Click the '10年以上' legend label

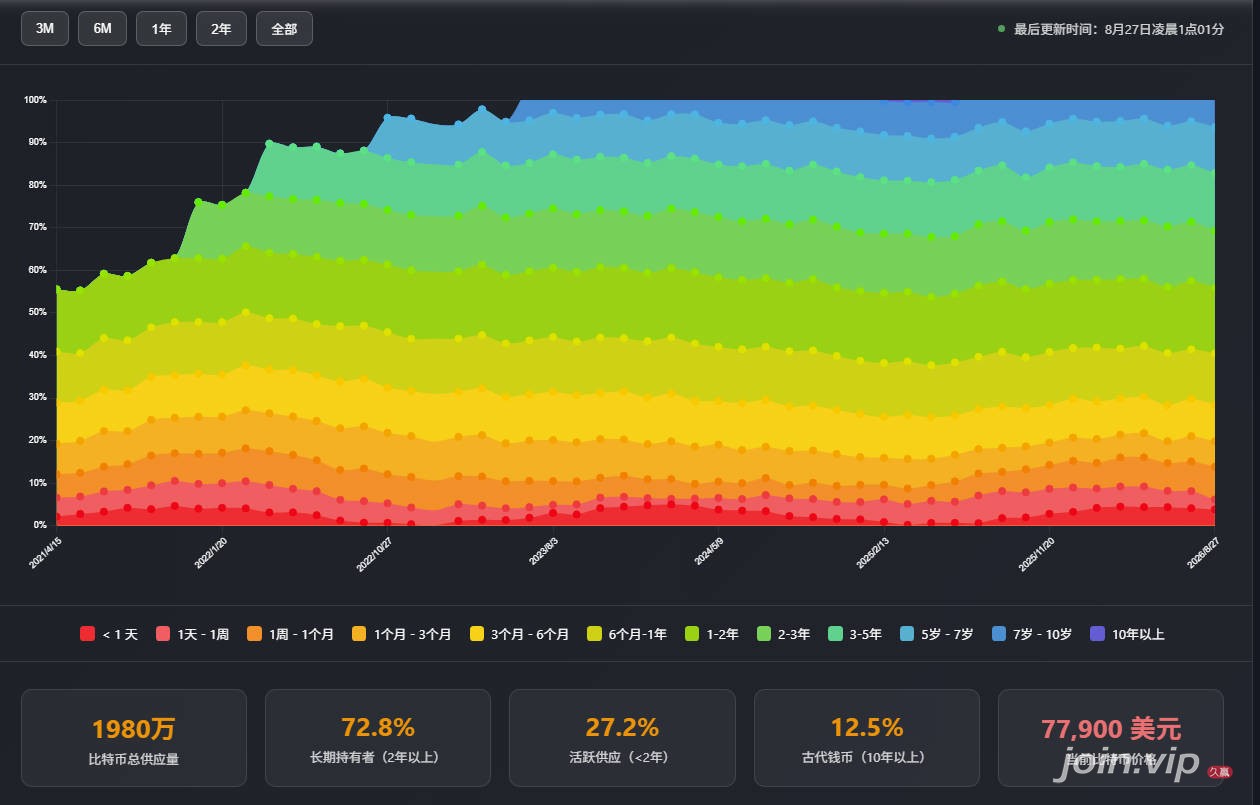pos(1139,634)
